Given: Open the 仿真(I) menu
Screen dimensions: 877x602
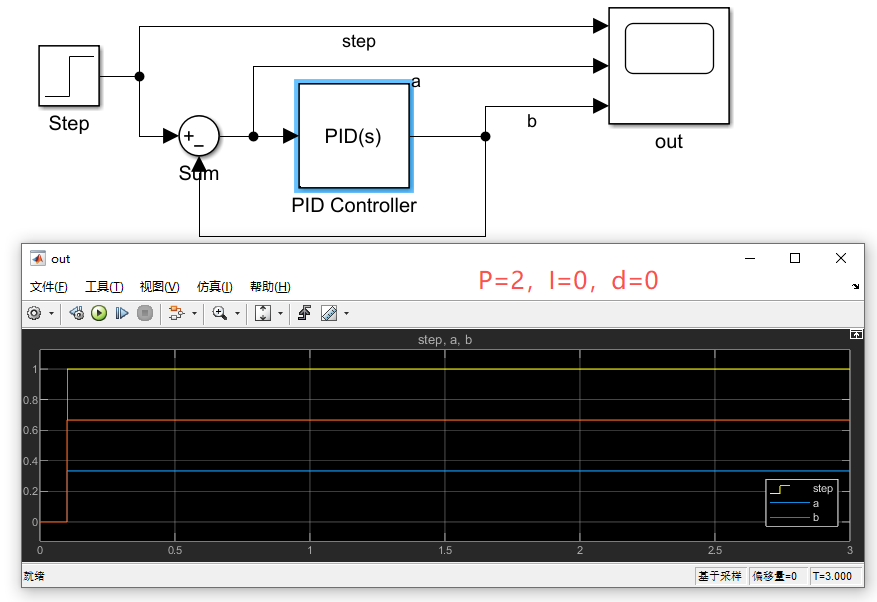Looking at the screenshot, I should (x=215, y=287).
